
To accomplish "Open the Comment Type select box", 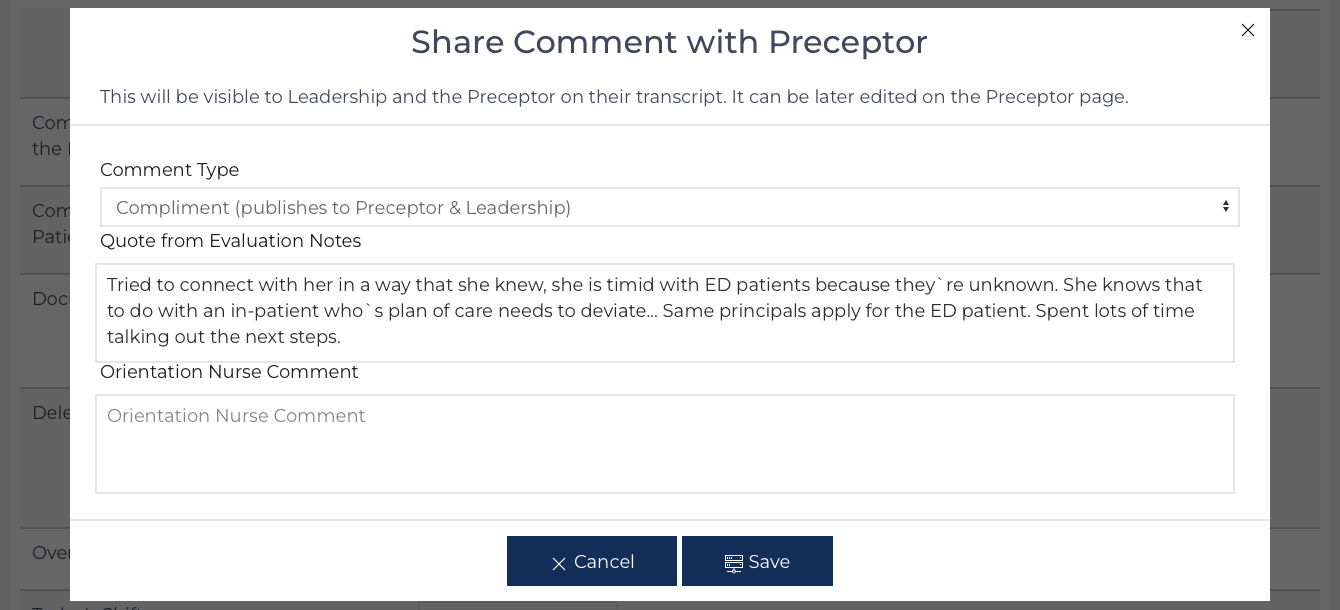I will [x=669, y=207].
